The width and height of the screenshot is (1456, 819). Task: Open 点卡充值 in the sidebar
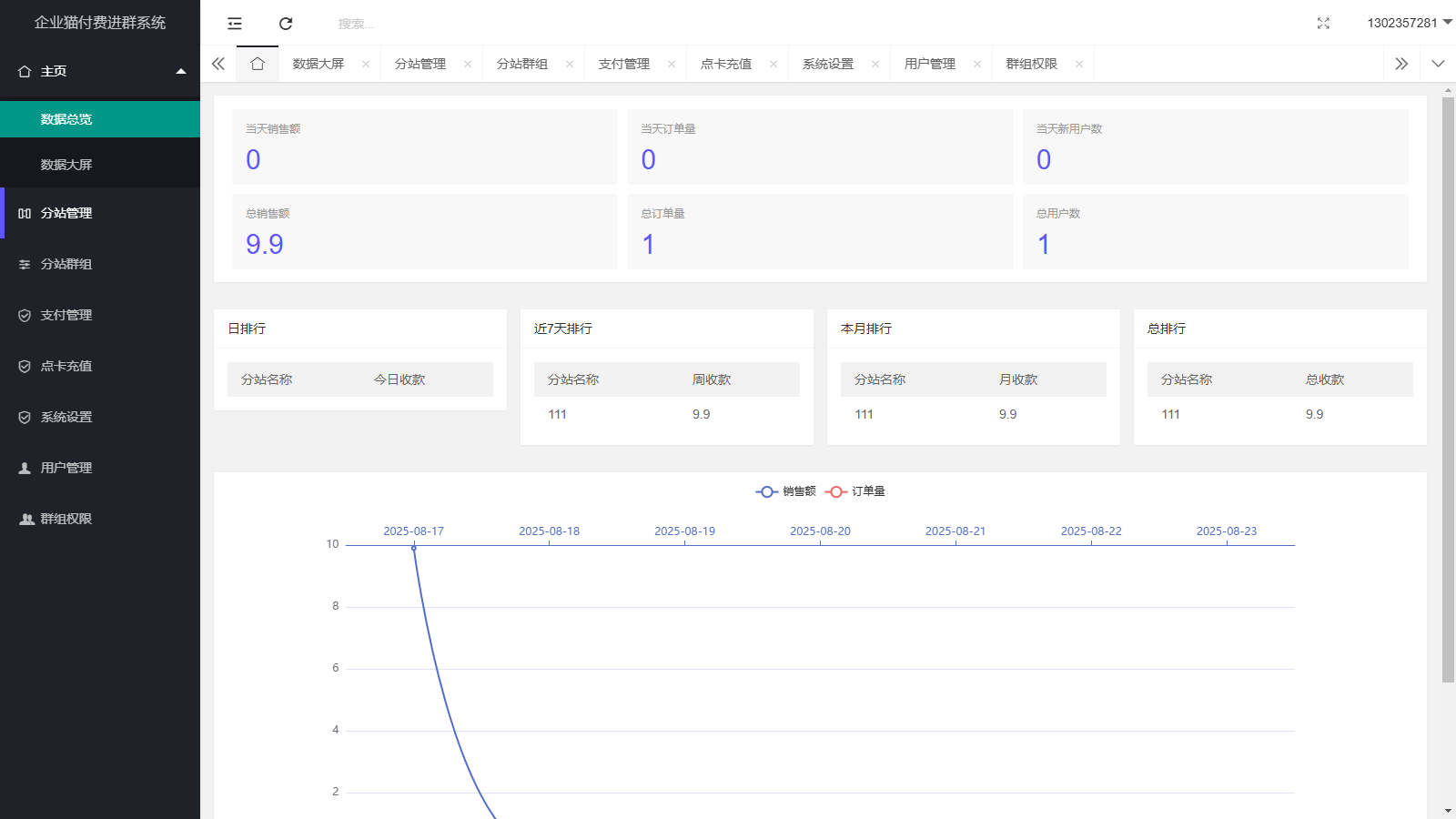[x=66, y=366]
